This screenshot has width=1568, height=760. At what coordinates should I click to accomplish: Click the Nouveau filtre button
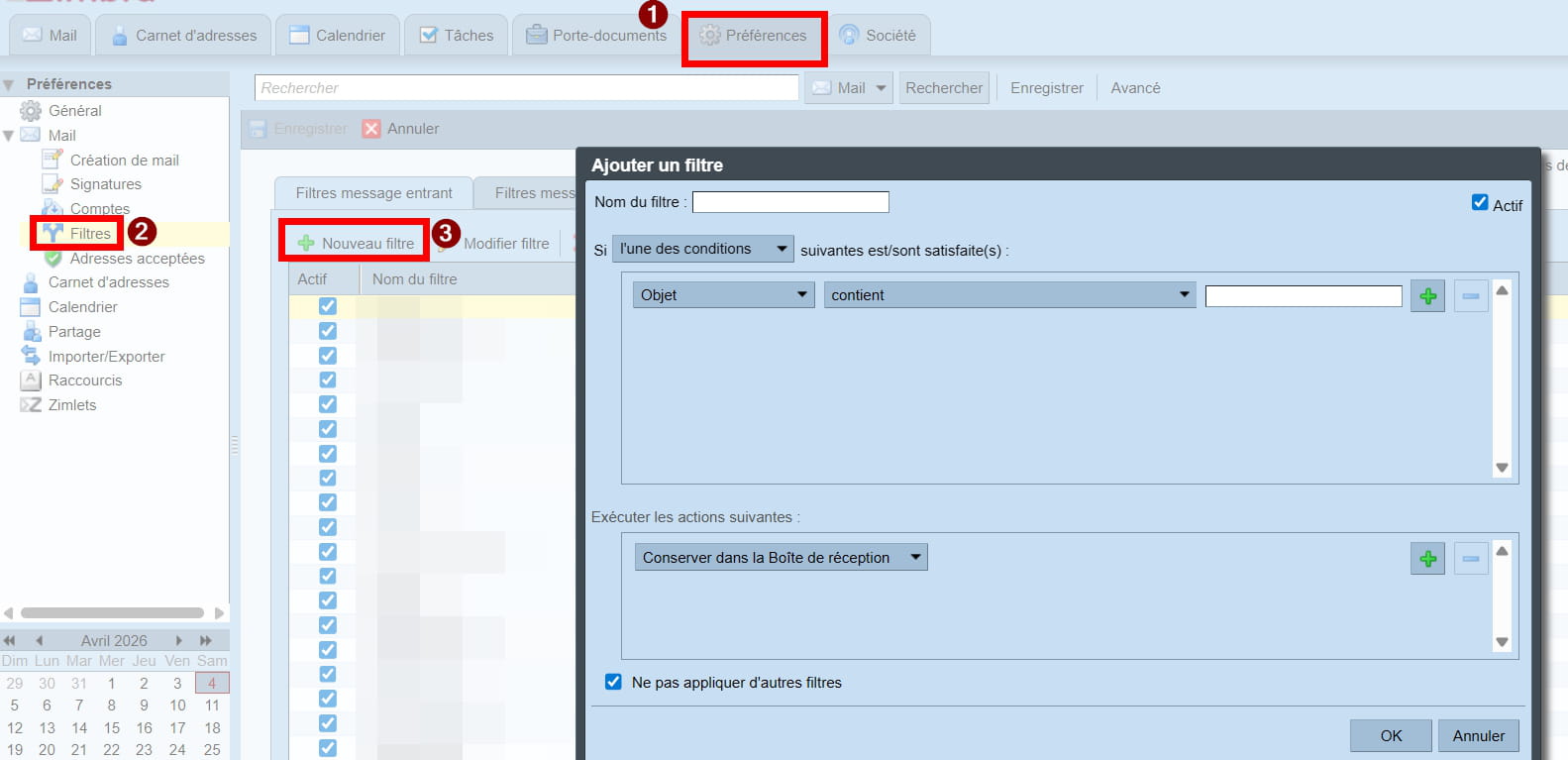pyautogui.click(x=356, y=243)
